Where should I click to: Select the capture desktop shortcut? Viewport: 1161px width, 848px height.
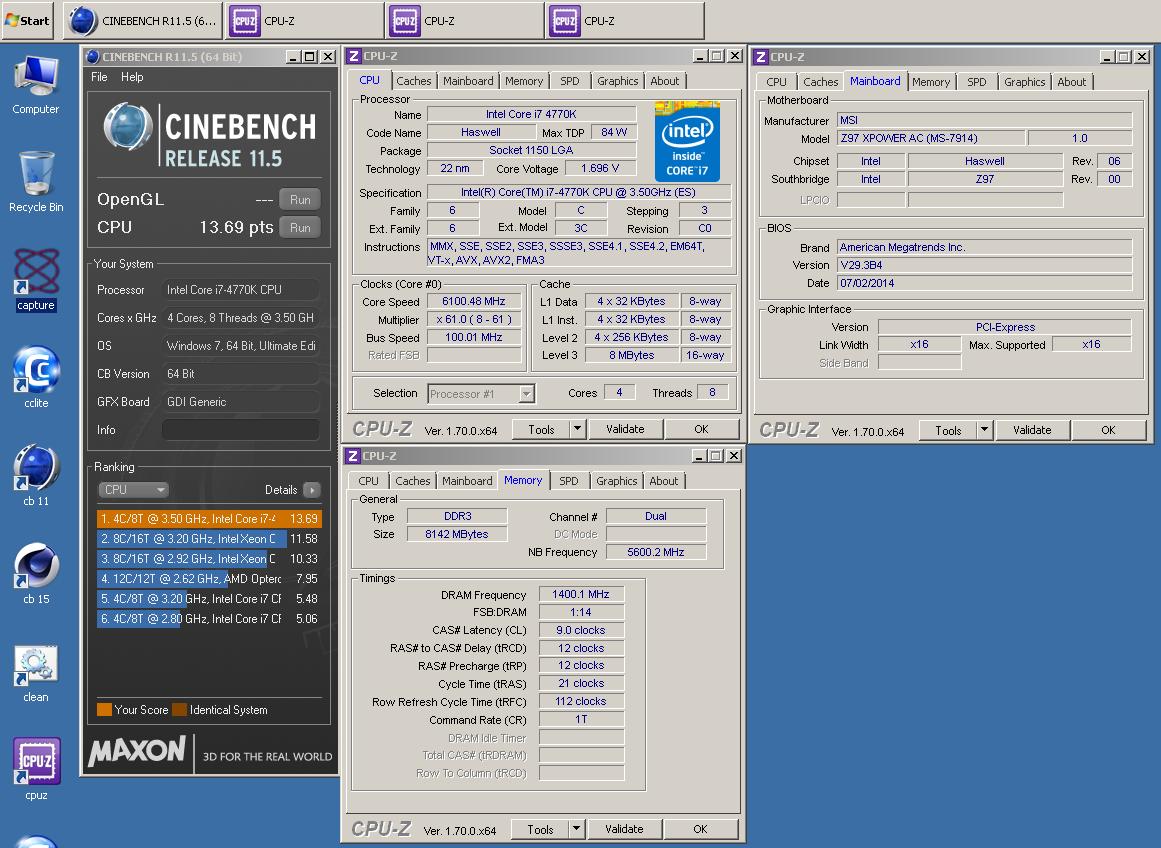(36, 280)
